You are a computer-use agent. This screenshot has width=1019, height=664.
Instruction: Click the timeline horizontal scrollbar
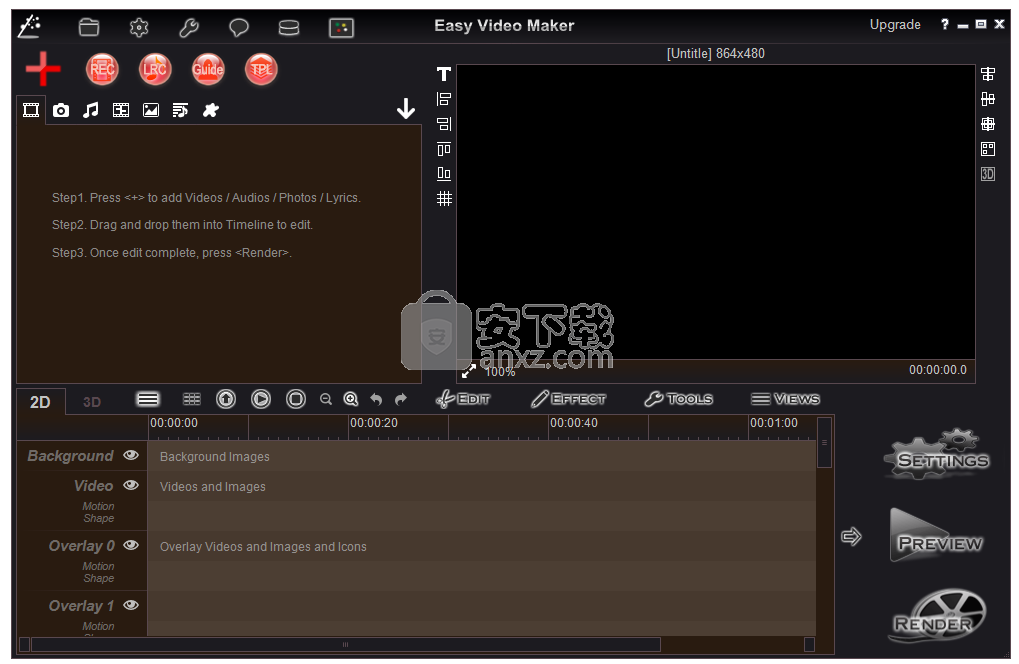click(346, 645)
